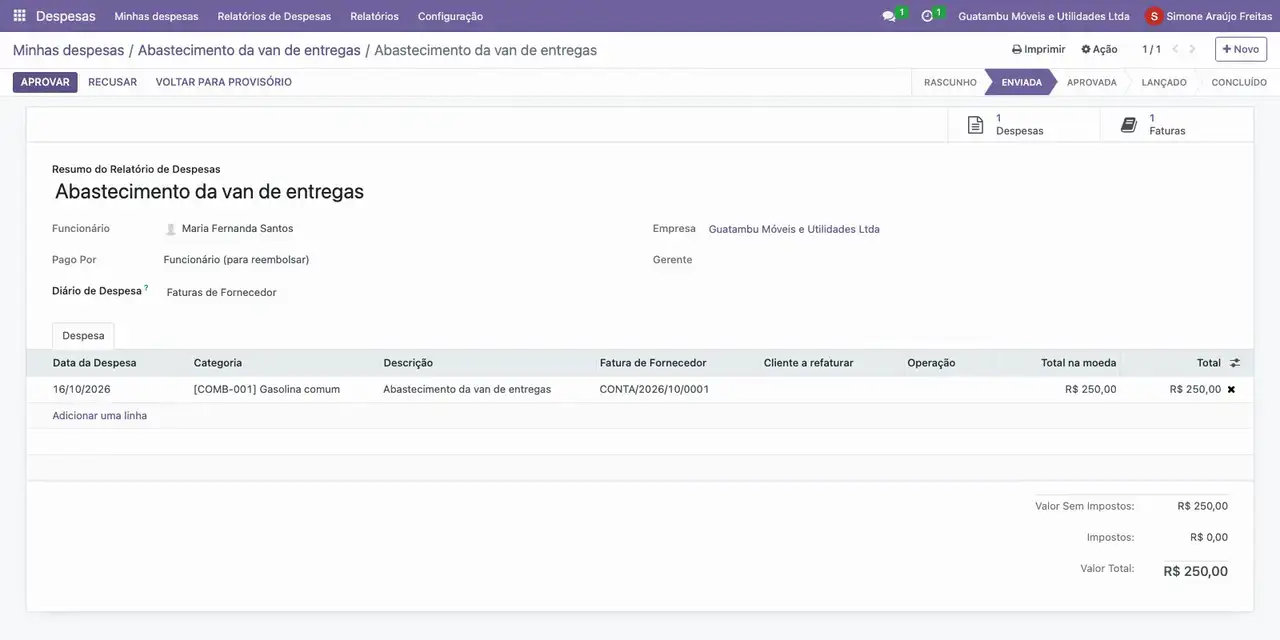This screenshot has width=1280, height=640.
Task: Open the Imprimir print dropdown
Action: pyautogui.click(x=1038, y=49)
